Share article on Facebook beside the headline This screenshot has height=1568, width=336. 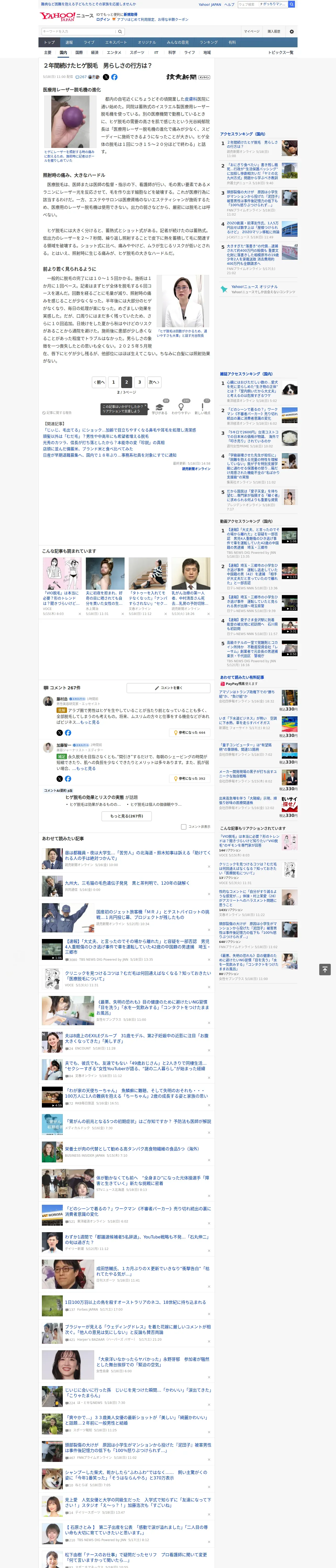[114, 77]
